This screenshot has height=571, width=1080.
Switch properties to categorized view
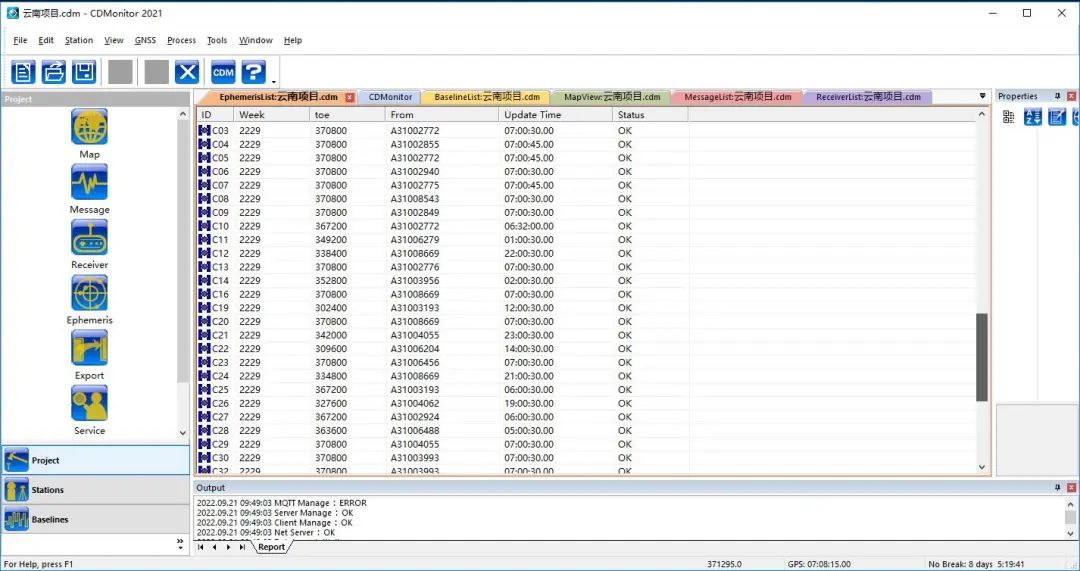click(1008, 117)
